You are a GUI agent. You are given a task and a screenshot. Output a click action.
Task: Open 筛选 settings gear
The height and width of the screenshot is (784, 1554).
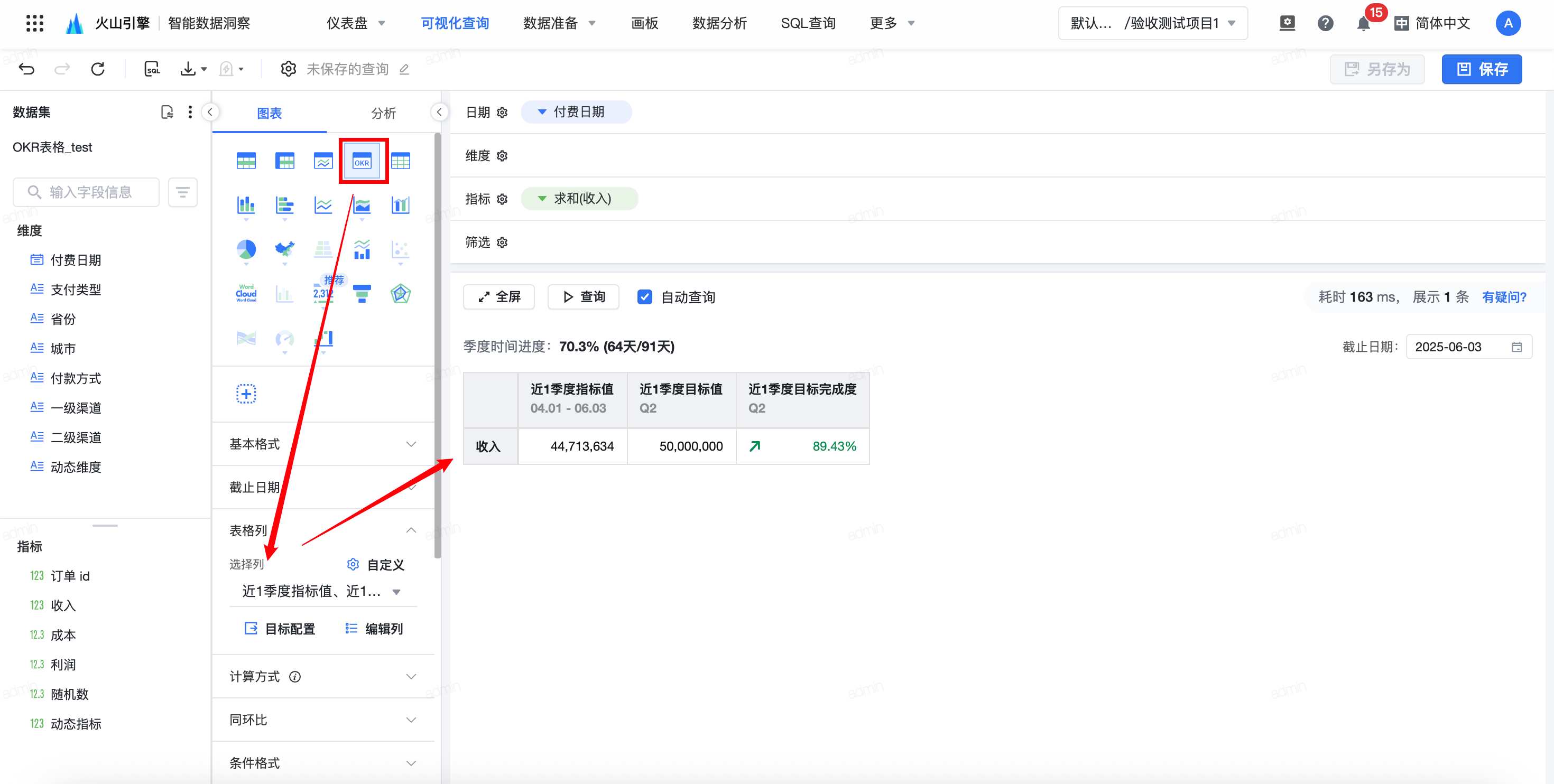(x=502, y=242)
